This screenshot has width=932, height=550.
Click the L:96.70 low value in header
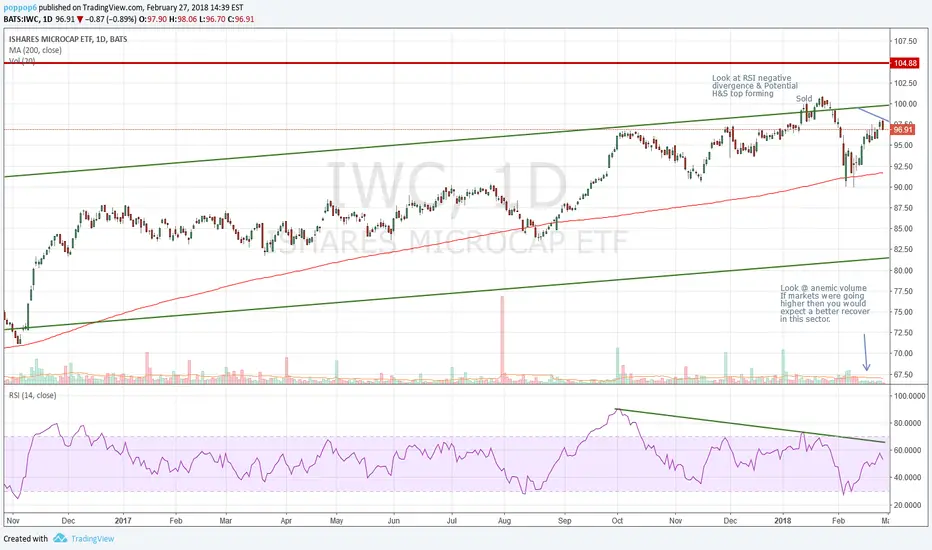tap(210, 19)
